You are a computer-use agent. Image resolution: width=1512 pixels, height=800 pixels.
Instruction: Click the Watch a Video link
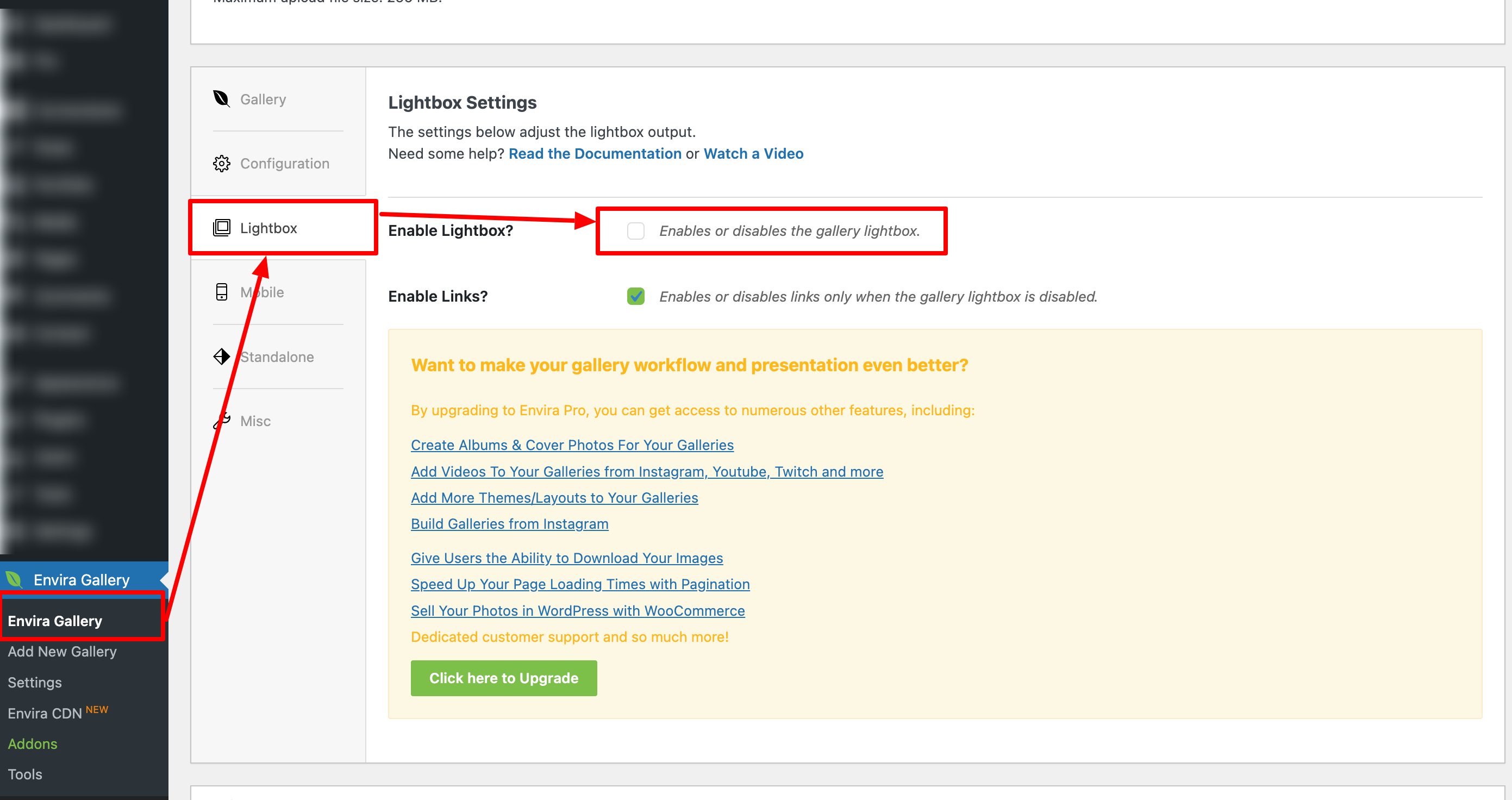pyautogui.click(x=753, y=154)
